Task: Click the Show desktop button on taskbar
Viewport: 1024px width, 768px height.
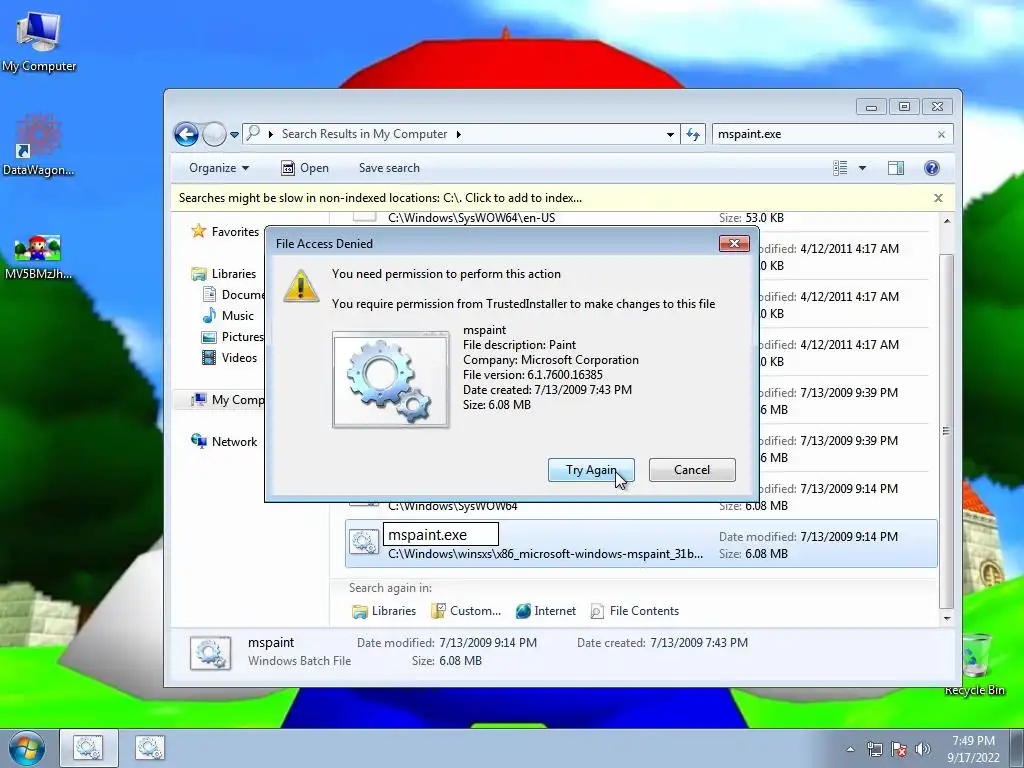Action: [x=1016, y=748]
